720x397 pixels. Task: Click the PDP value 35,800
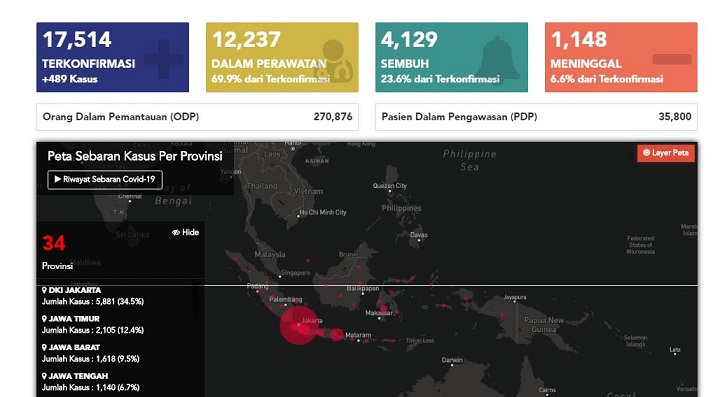tap(675, 117)
